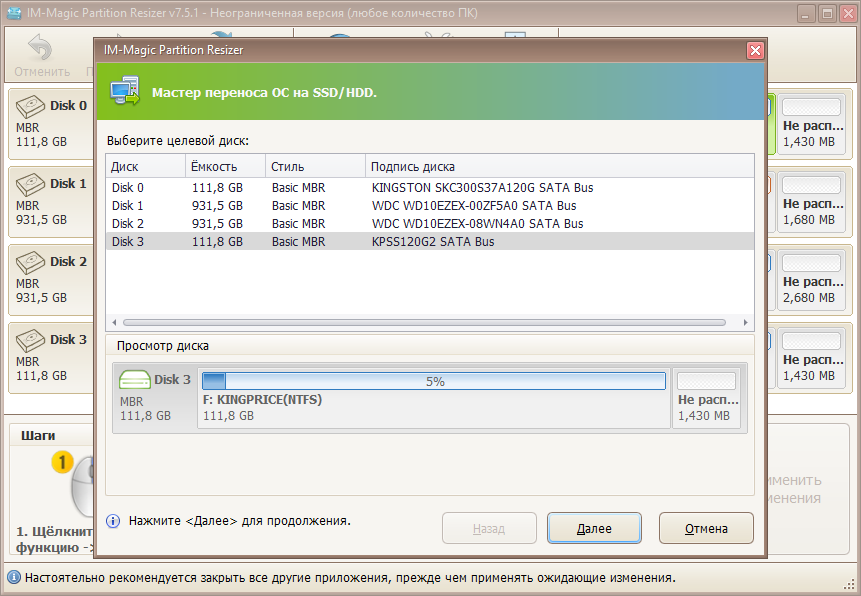Click the Отмена button in wizard
Screen dimensions: 861x596
[x=706, y=528]
